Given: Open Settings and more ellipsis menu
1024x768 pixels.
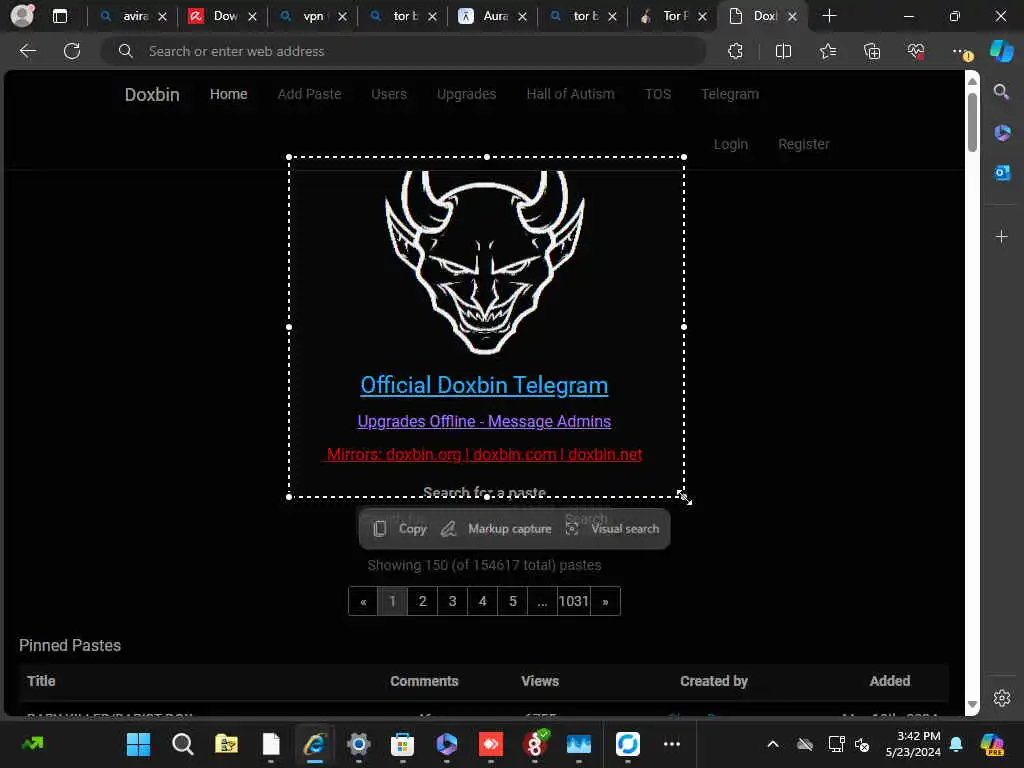Looking at the screenshot, I should click(961, 51).
